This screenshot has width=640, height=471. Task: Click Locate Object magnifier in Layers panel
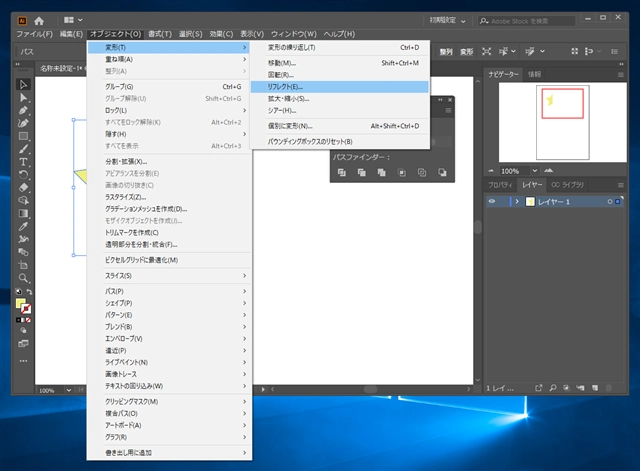tap(553, 388)
